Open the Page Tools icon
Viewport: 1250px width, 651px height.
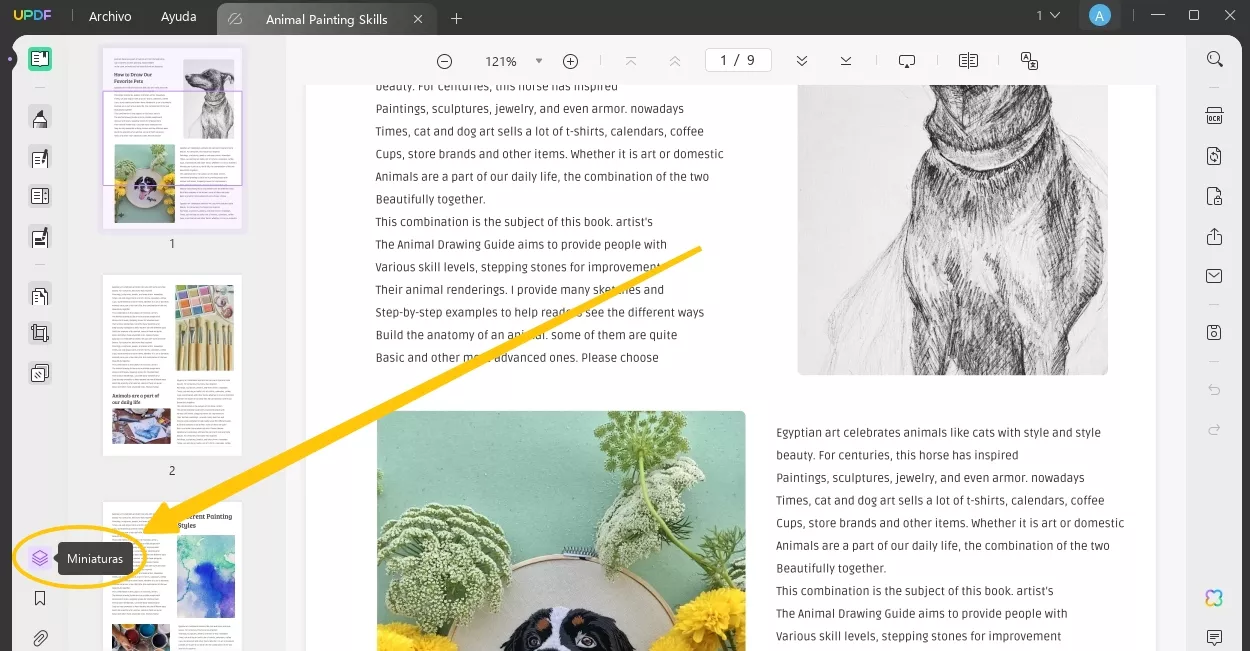[x=40, y=296]
